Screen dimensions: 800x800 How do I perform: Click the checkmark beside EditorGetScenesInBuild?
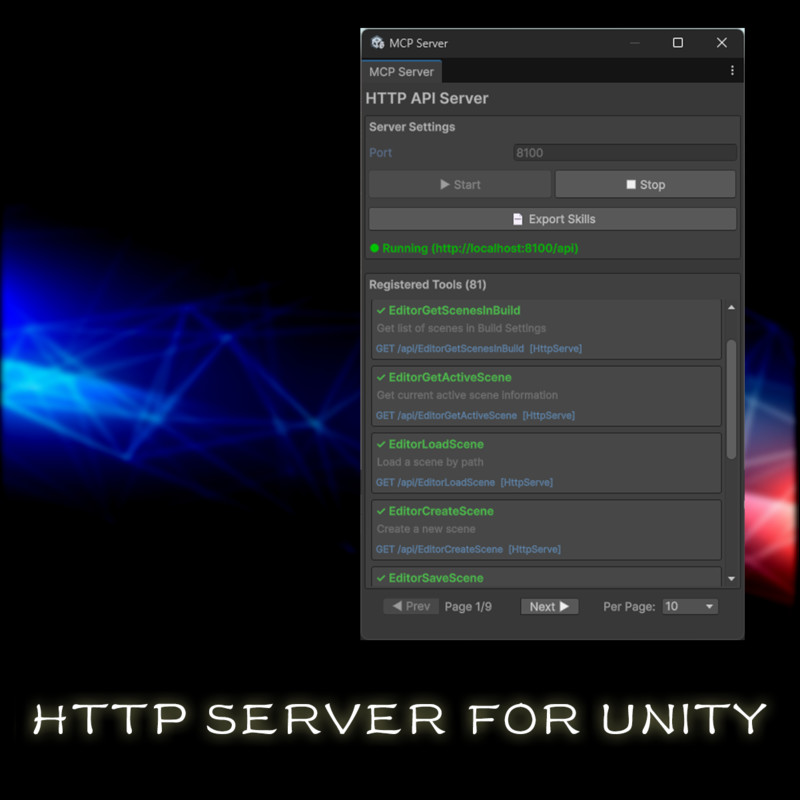pyautogui.click(x=381, y=310)
